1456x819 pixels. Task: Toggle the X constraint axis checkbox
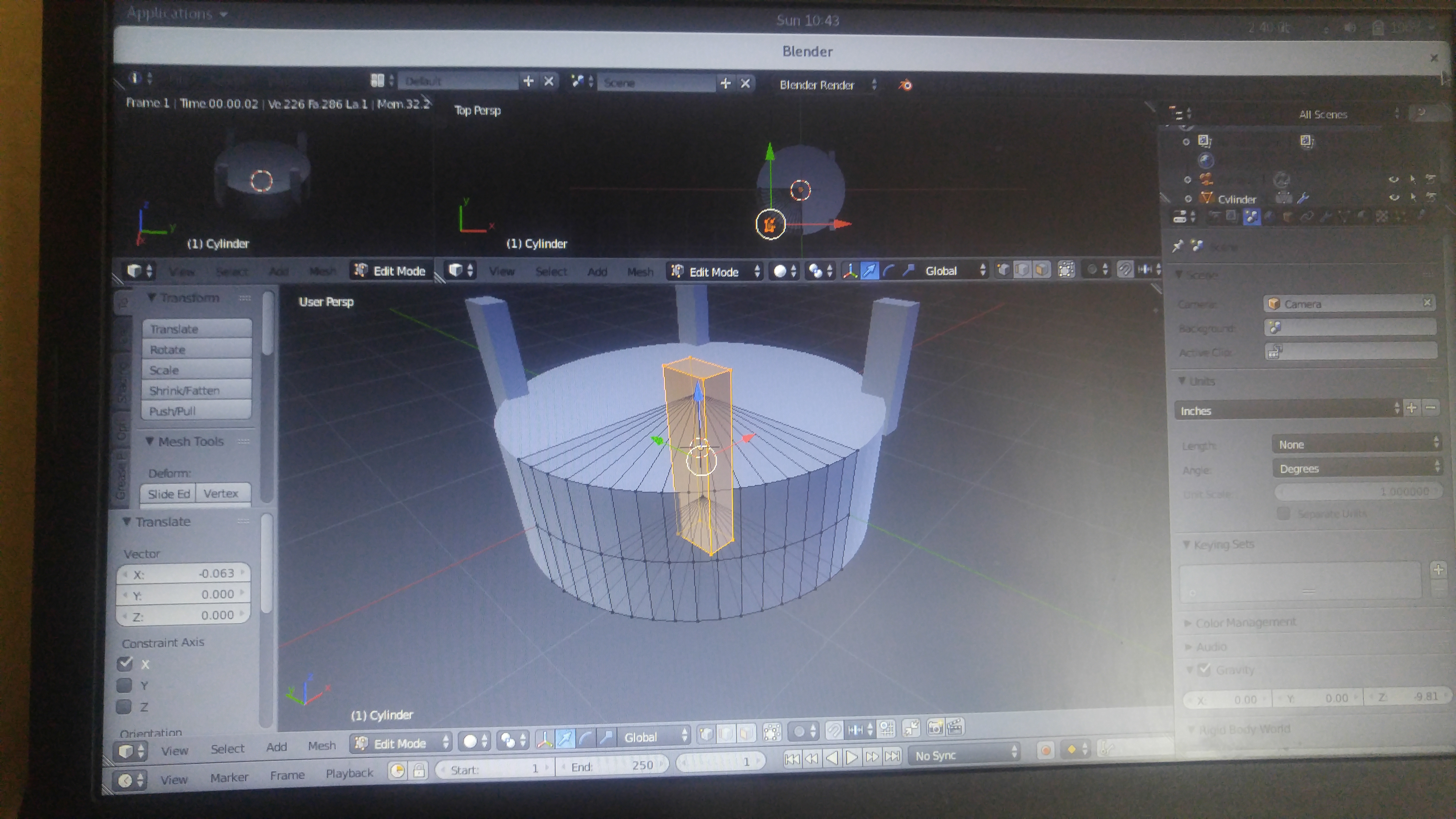coord(125,664)
